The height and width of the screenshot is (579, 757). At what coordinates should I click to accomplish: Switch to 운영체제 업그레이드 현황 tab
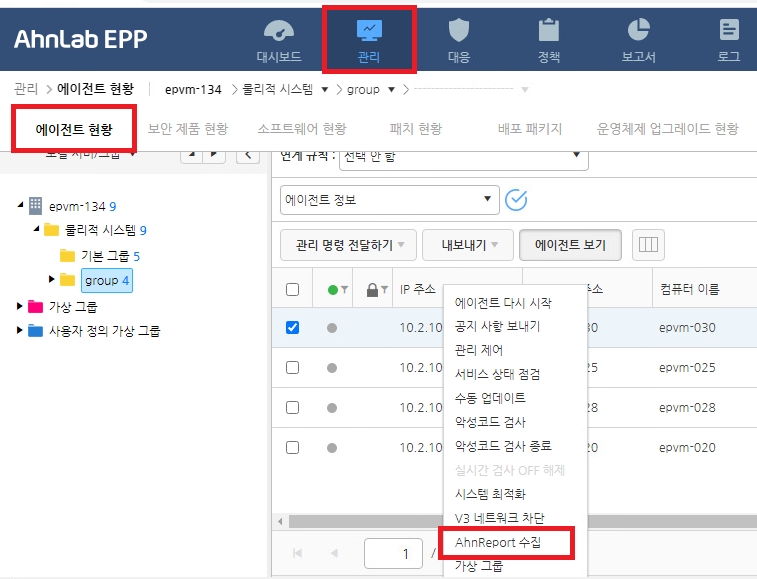pos(667,129)
